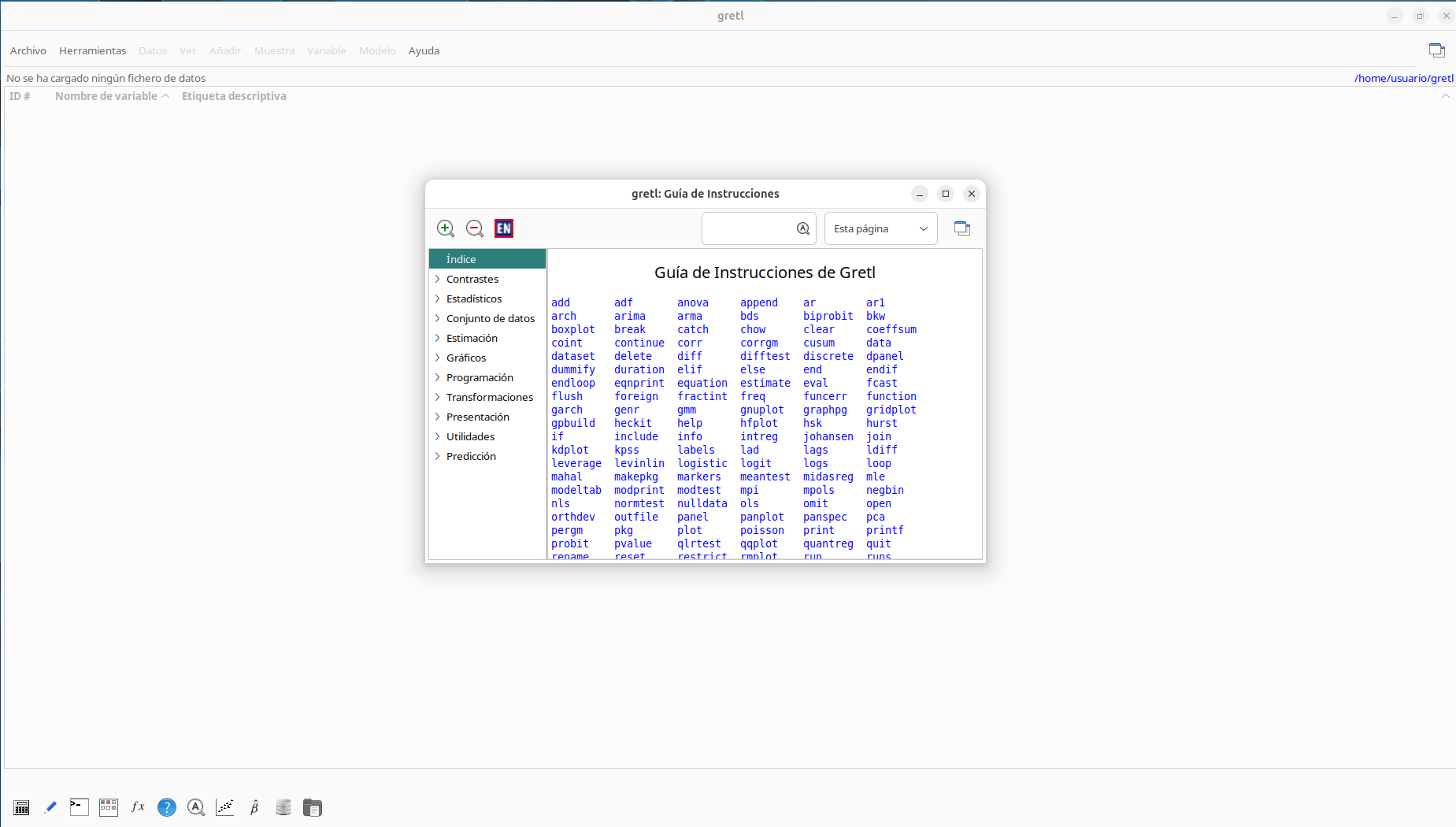The height and width of the screenshot is (827, 1456).
Task: Maximize the Guía de Instrucciones window
Action: click(x=946, y=194)
